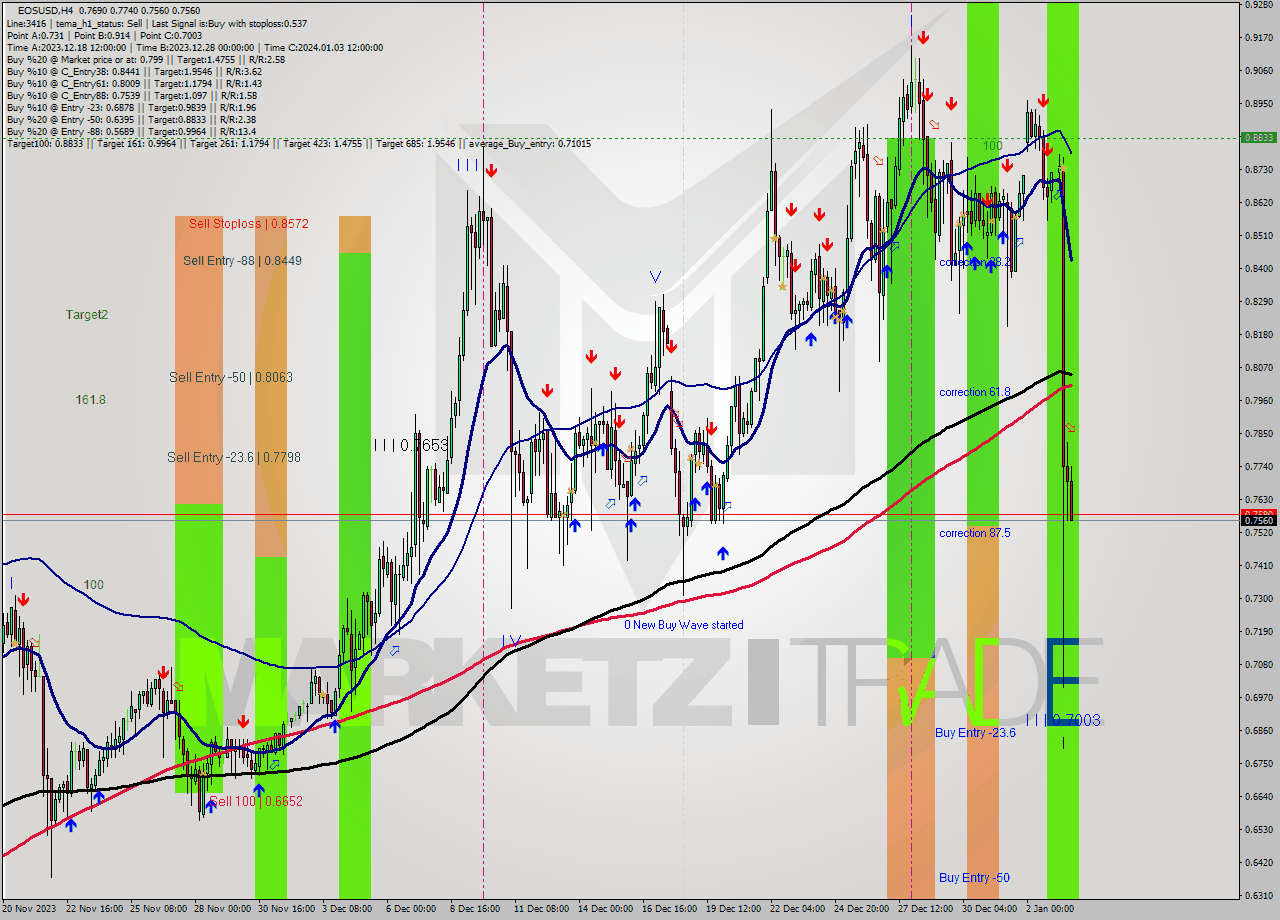Select the 'Buy %10 @ C_Entry88: 0.7539' line
Viewport: 1280px width, 920px height.
tap(131, 95)
